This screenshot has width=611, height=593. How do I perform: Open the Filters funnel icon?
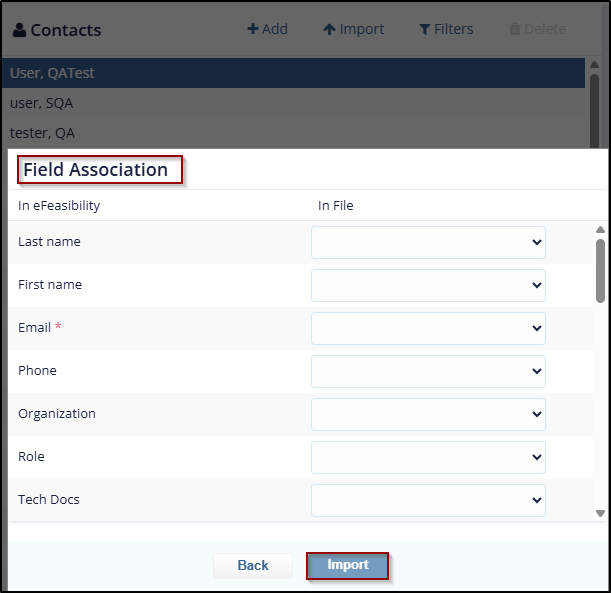[424, 29]
